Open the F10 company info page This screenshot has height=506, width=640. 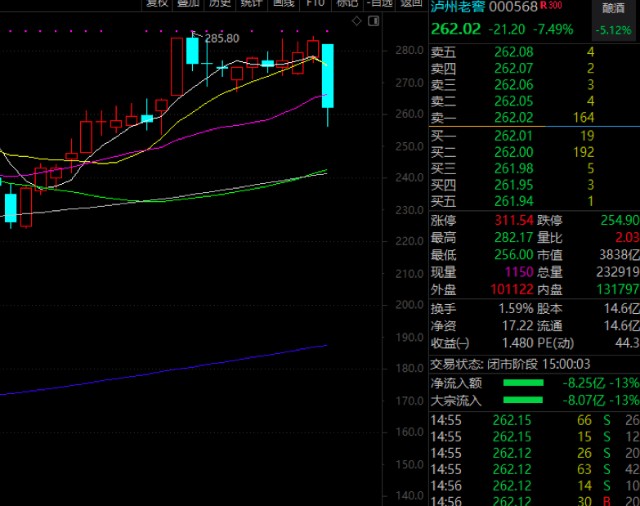coord(315,4)
